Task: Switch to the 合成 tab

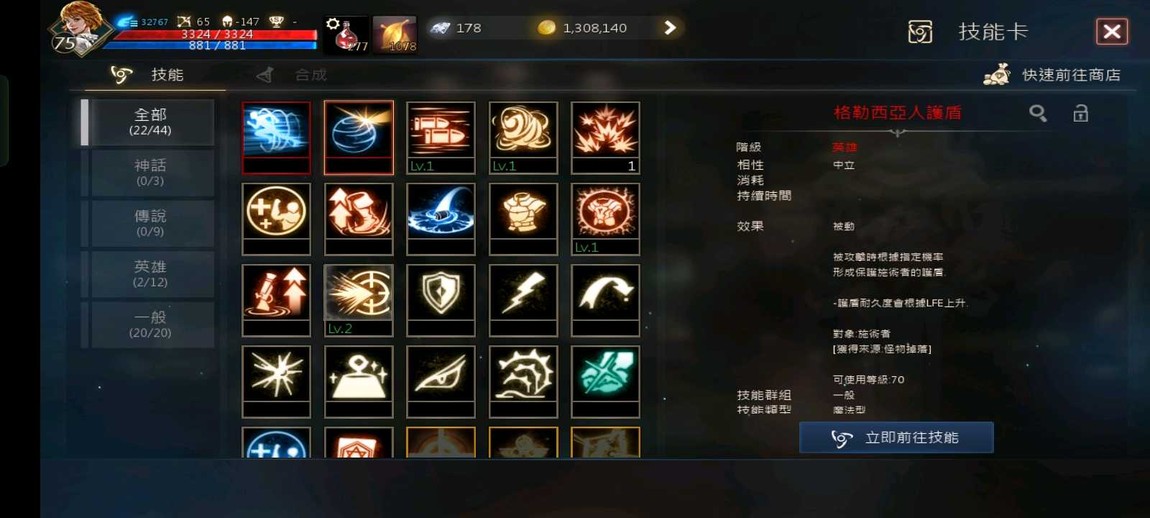Action: tap(293, 75)
